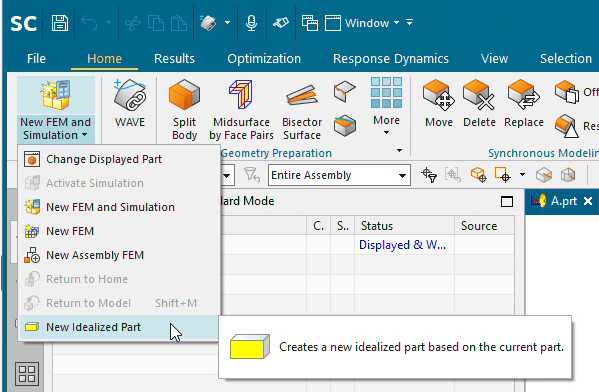This screenshot has width=599, height=392.
Task: Choose Change Displayed Part from menu
Action: pyautogui.click(x=119, y=159)
